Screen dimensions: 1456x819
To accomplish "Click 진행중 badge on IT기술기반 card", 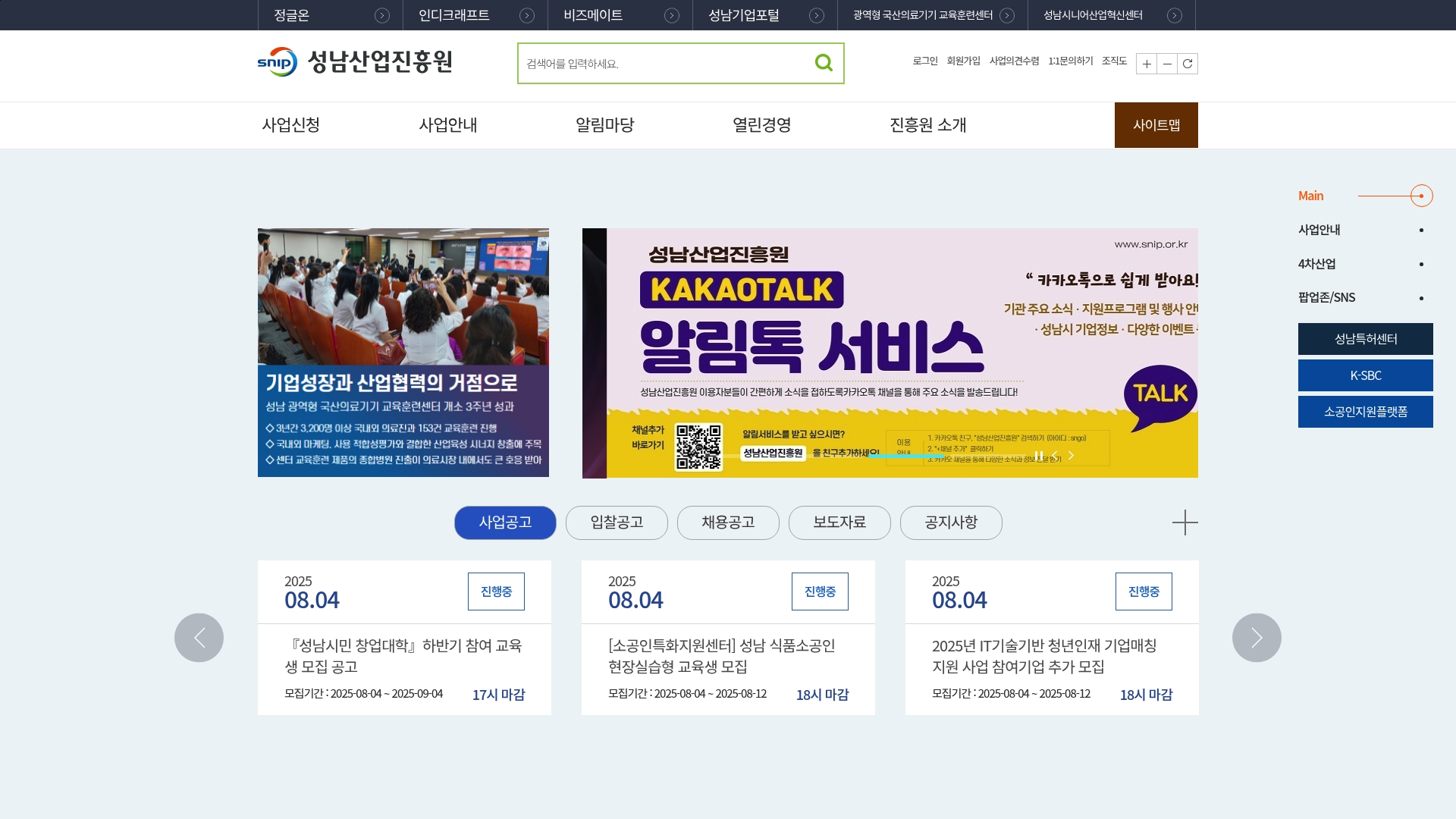I will click(x=1144, y=591).
